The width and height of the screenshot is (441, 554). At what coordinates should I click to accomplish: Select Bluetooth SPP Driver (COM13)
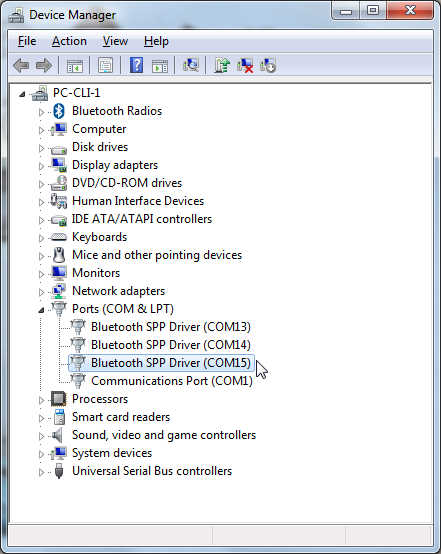(x=171, y=327)
